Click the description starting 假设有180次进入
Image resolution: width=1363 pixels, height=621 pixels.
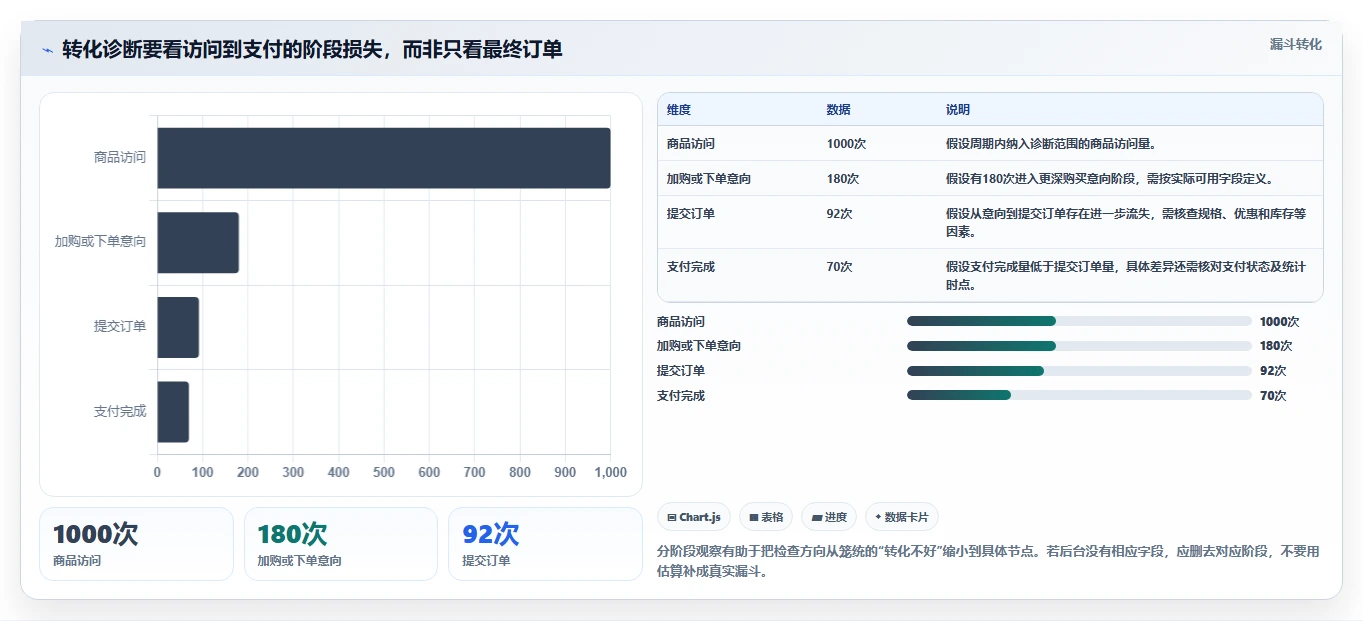(x=1109, y=178)
